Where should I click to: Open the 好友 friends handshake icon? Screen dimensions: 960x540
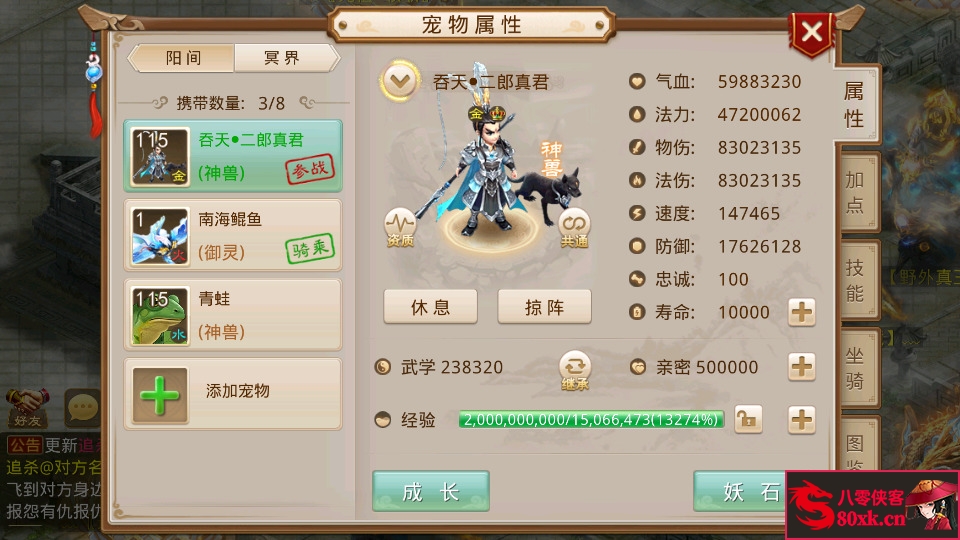27,408
